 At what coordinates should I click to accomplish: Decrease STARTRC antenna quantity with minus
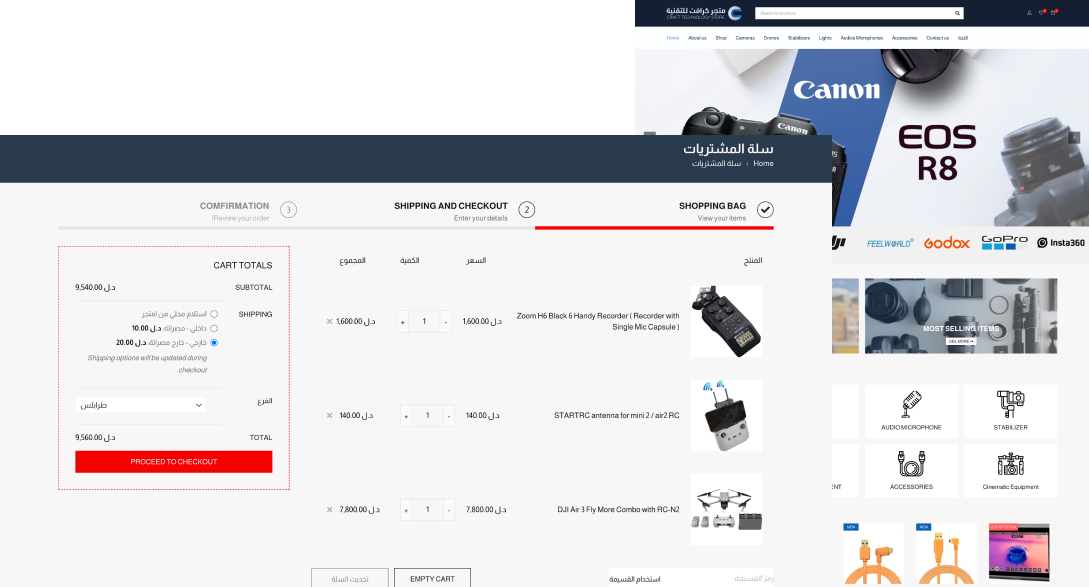pyautogui.click(x=449, y=416)
